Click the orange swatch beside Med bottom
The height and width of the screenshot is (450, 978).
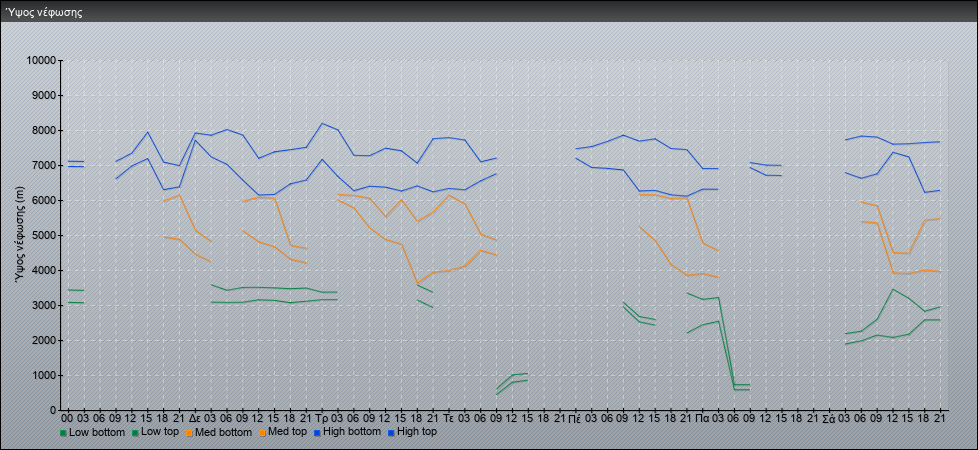pos(190,433)
